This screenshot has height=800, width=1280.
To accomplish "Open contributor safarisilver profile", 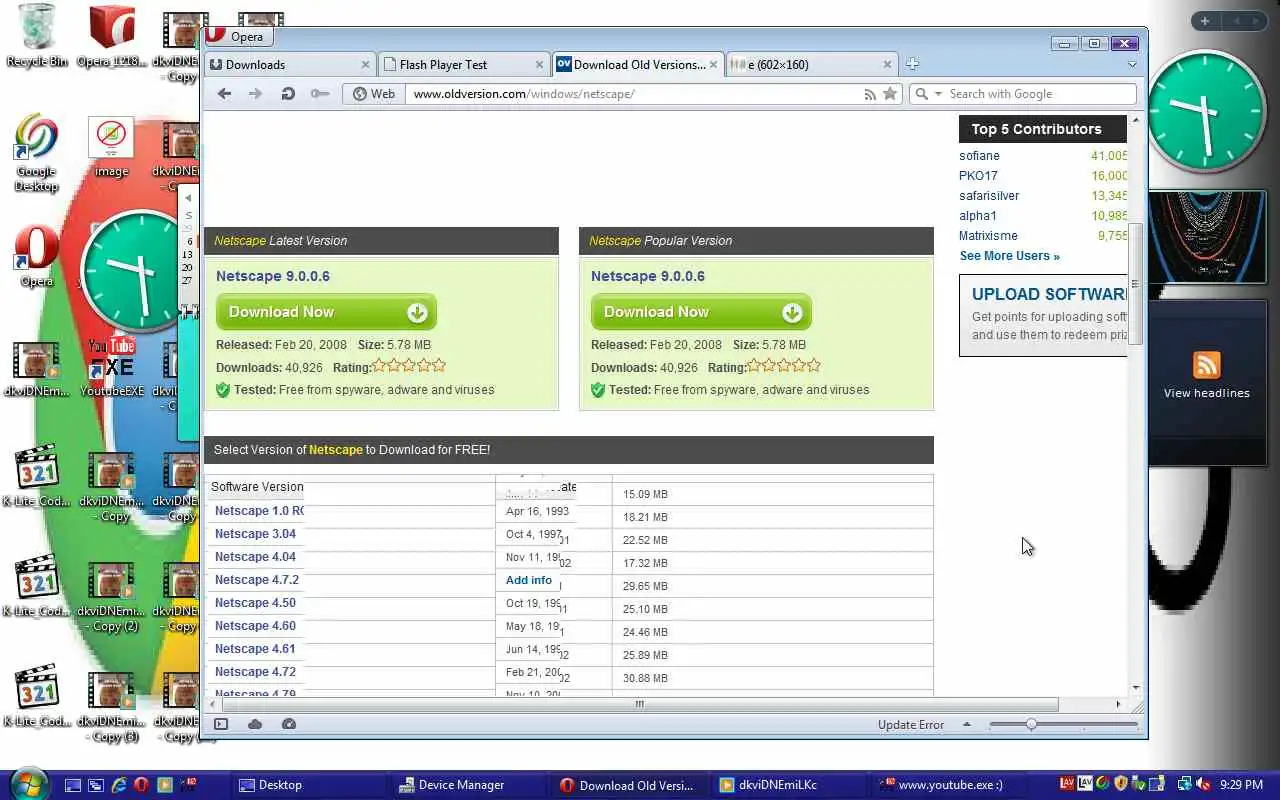I will tap(989, 196).
